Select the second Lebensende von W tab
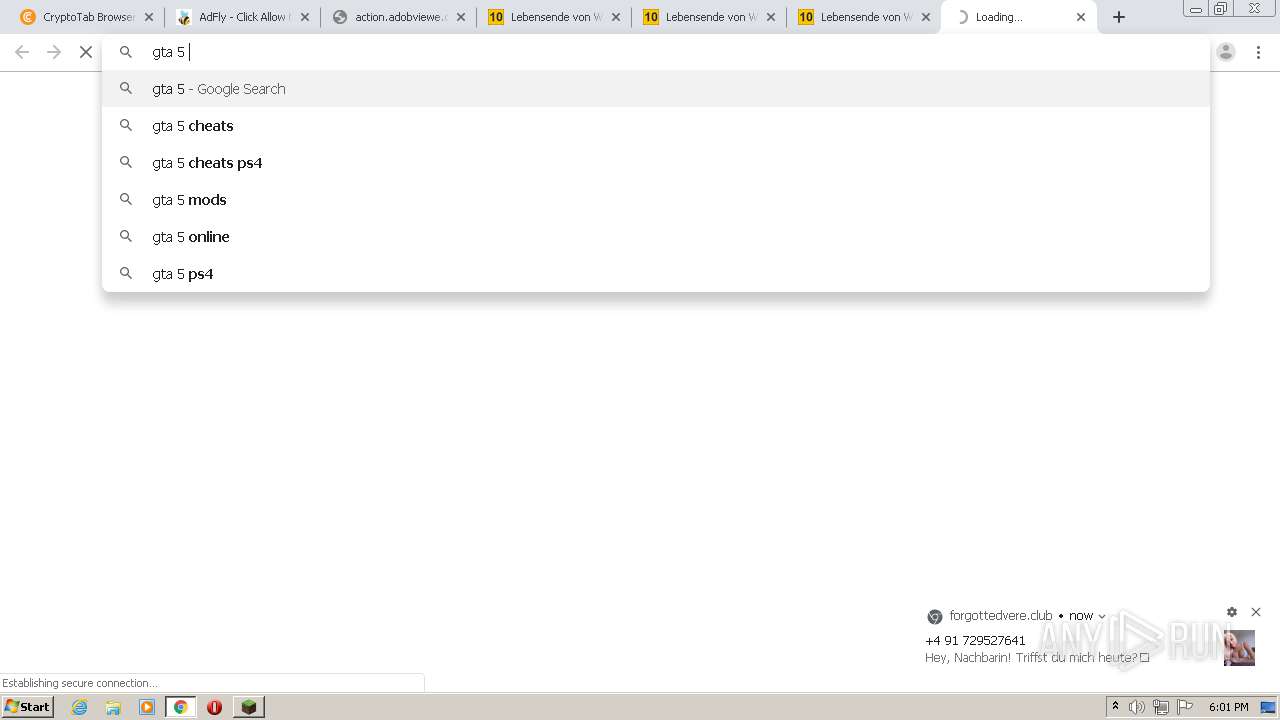 tap(708, 17)
